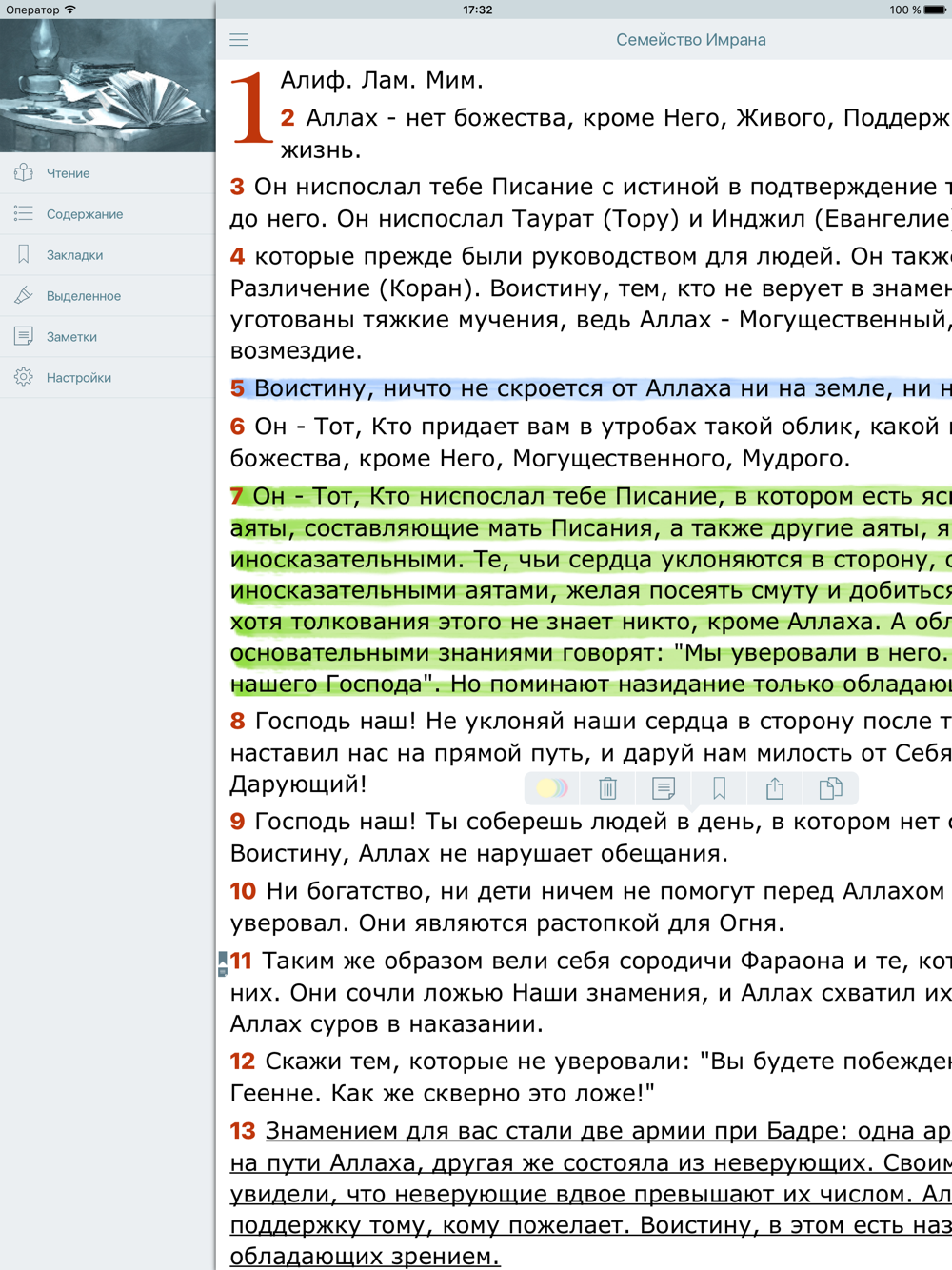Open Выделенное highlights section
Screen dimensions: 952x1270
[108, 296]
